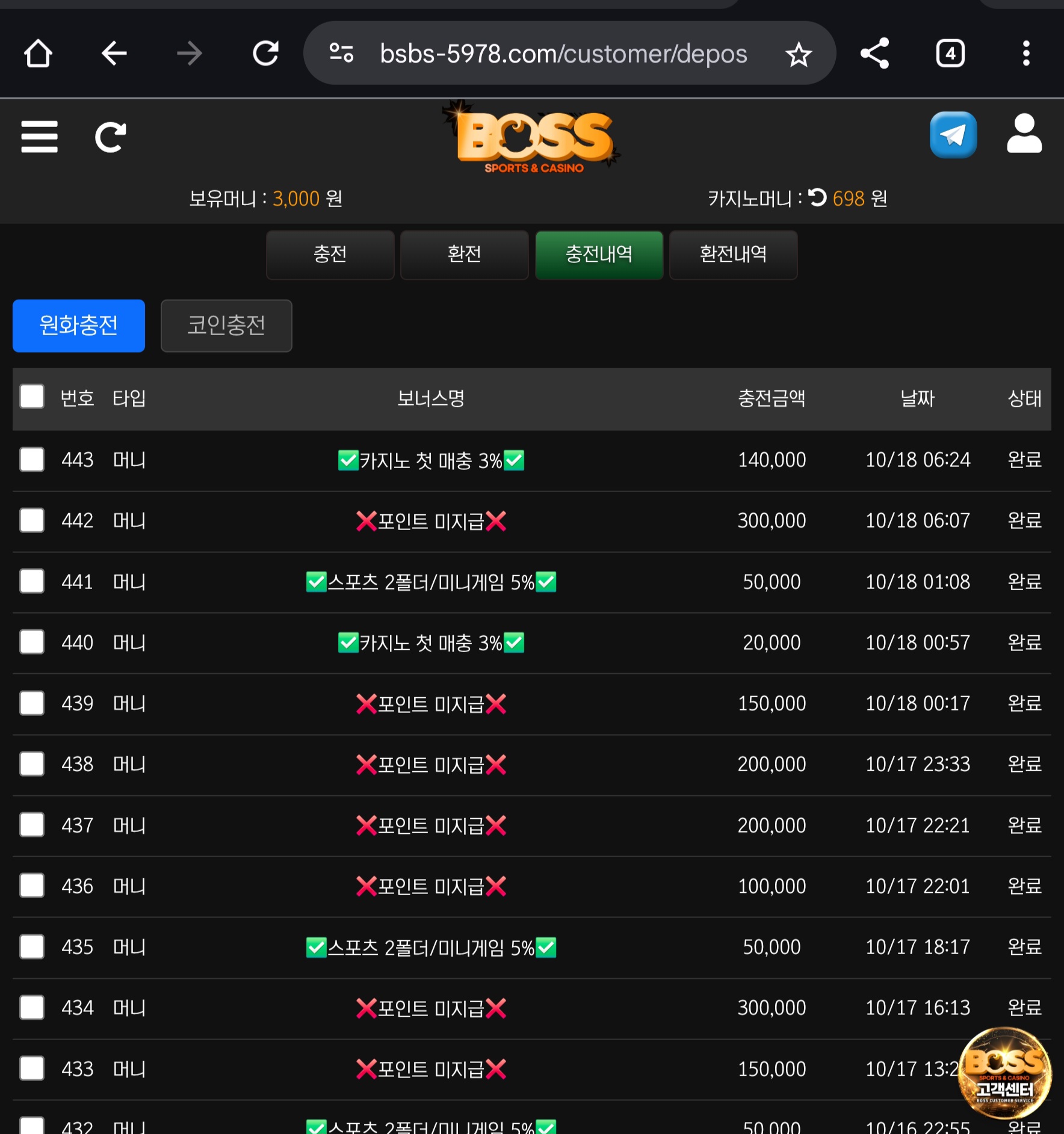This screenshot has width=1064, height=1134.
Task: Check the box for deposit row 435
Action: click(x=32, y=946)
